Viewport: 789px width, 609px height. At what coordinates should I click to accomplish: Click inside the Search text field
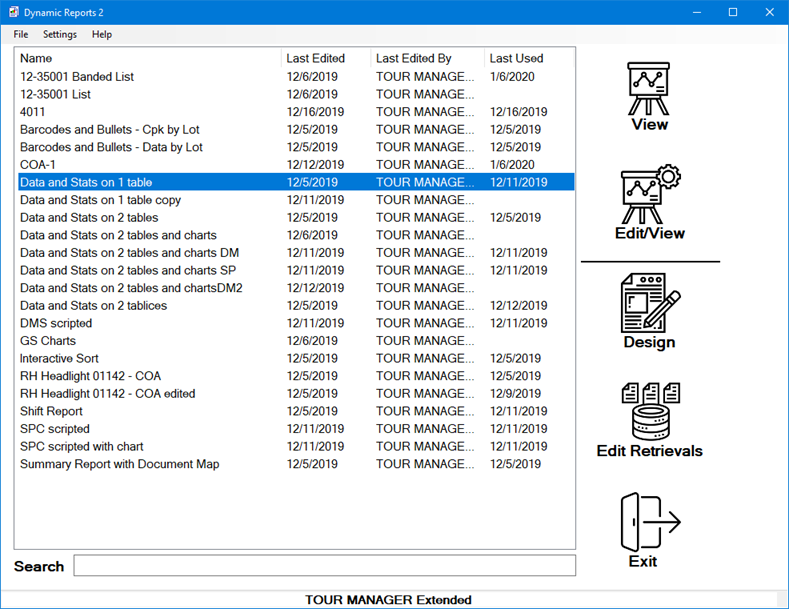click(324, 566)
